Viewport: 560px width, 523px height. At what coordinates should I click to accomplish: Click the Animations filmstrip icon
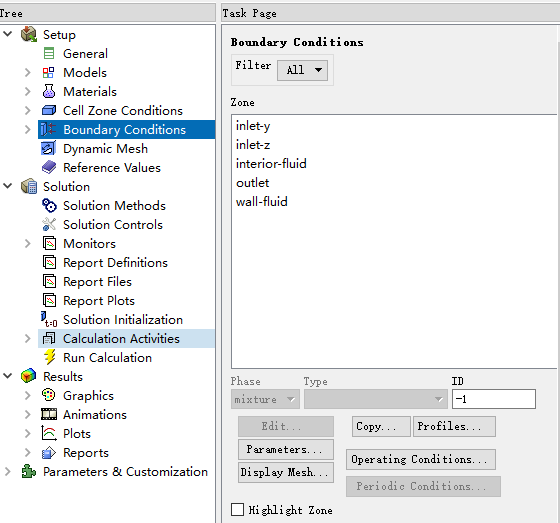pyautogui.click(x=49, y=414)
